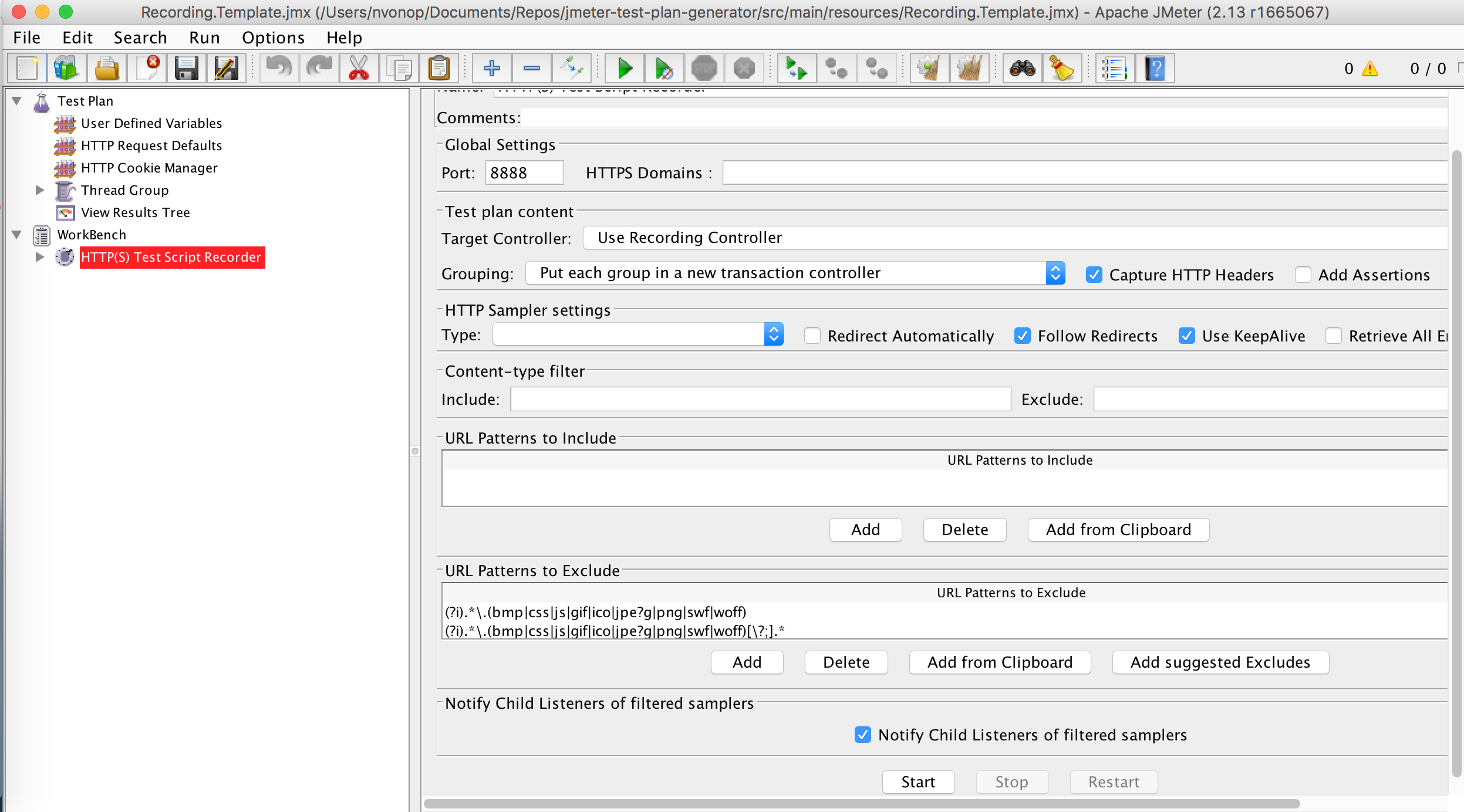Uncheck Capture HTTP Headers checkbox

pyautogui.click(x=1094, y=275)
